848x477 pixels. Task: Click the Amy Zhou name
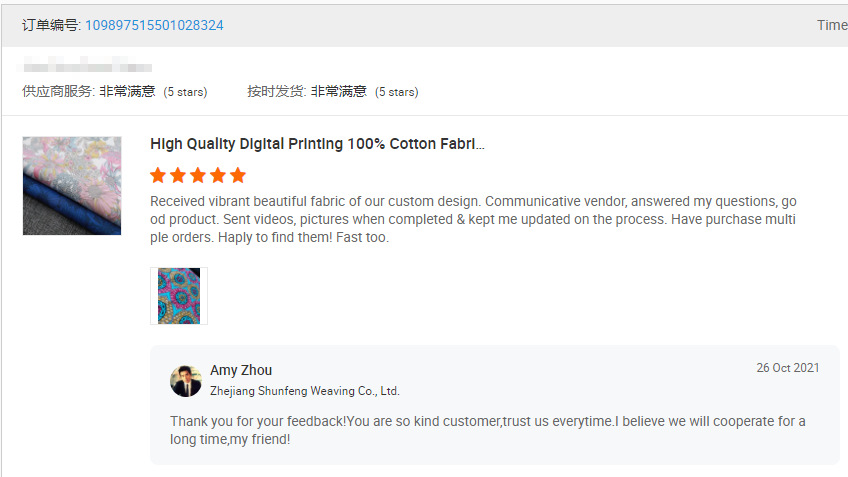click(241, 370)
